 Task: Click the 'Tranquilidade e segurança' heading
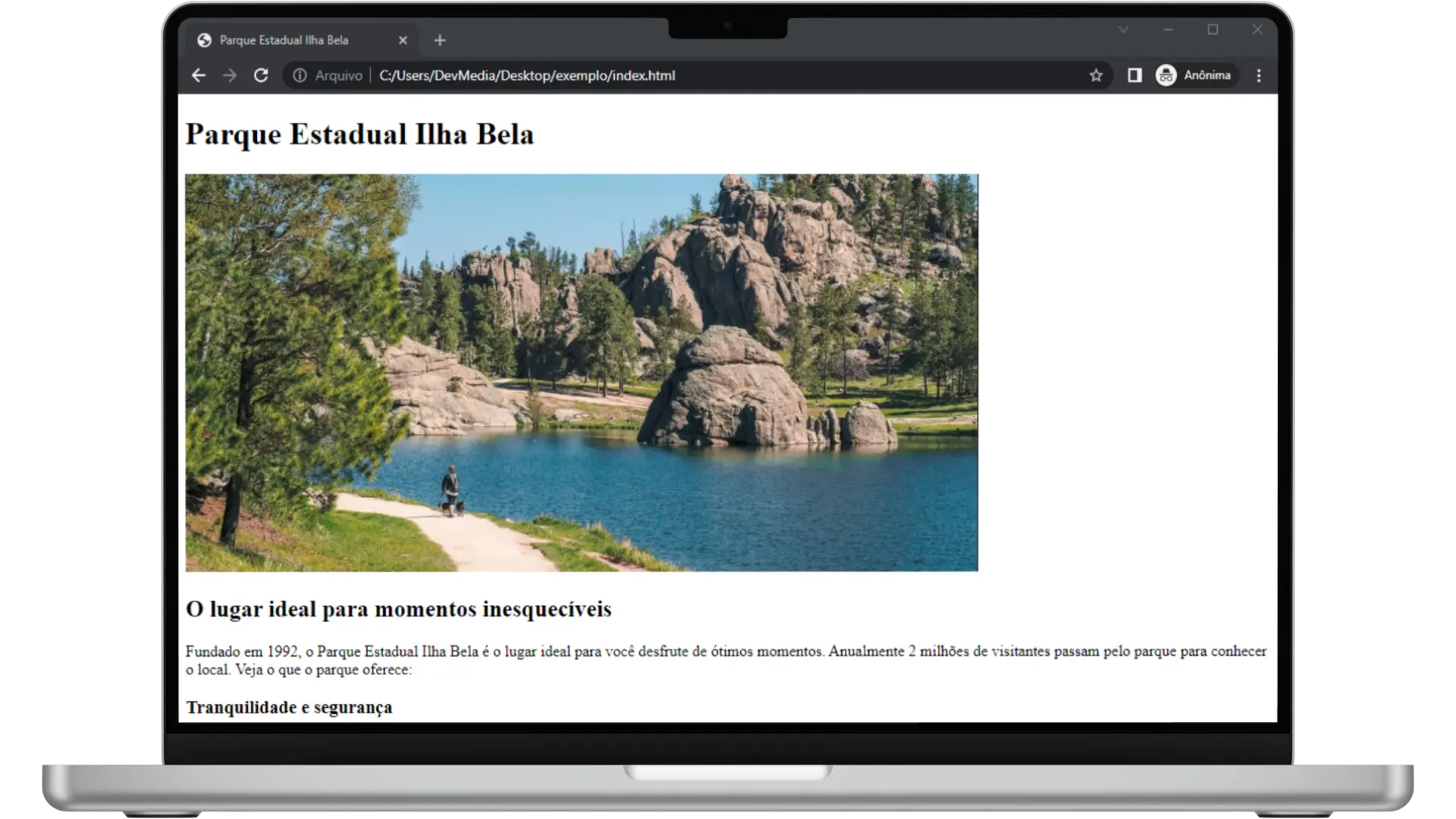[289, 708]
